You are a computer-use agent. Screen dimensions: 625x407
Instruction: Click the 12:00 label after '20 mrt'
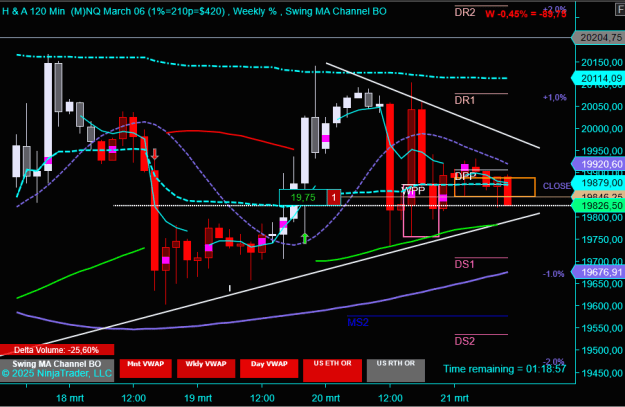pyautogui.click(x=390, y=398)
